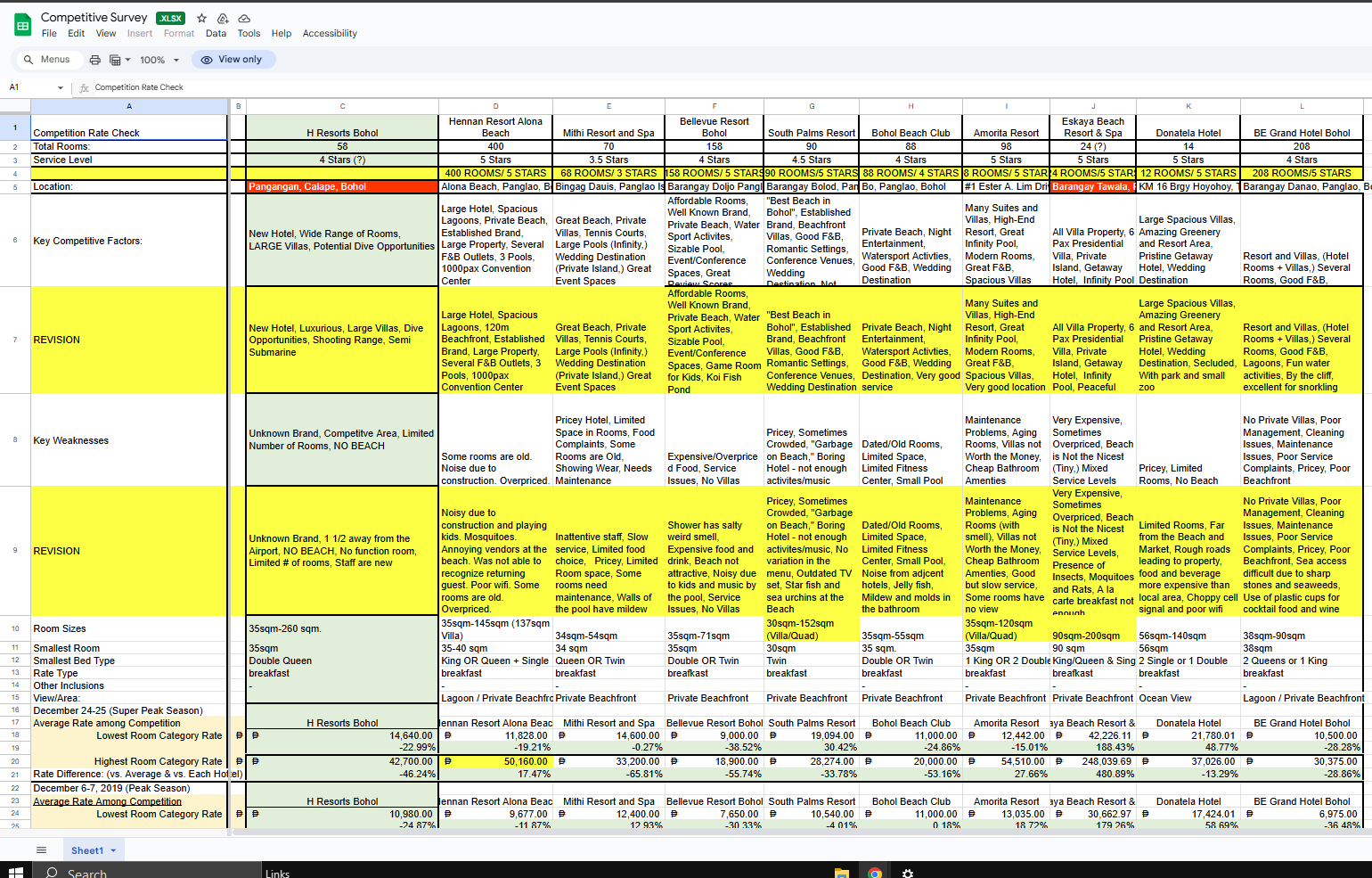
Task: Select column G header
Action: [x=812, y=106]
